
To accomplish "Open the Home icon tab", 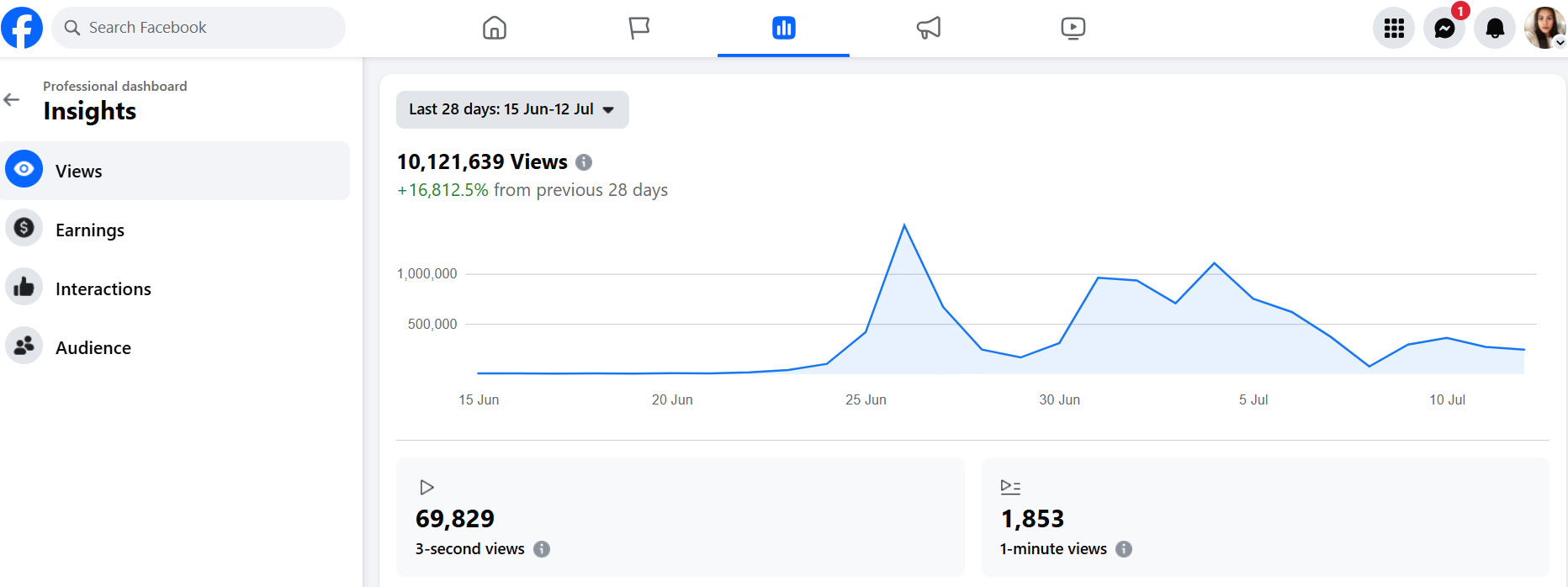I will (495, 28).
